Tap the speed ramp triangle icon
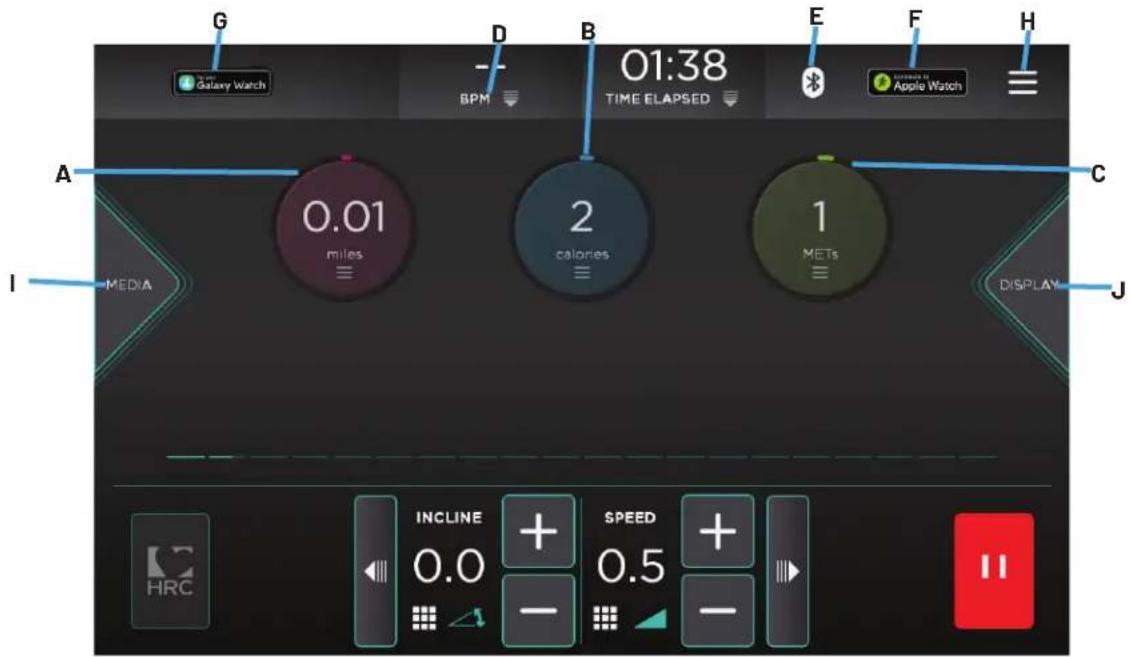The width and height of the screenshot is (1131, 657). click(651, 619)
